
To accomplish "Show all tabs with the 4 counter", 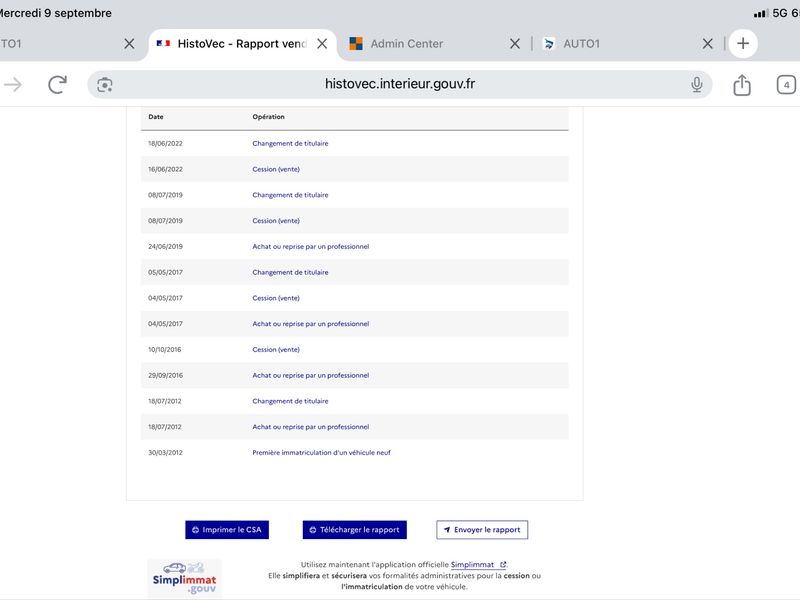I will click(x=786, y=85).
